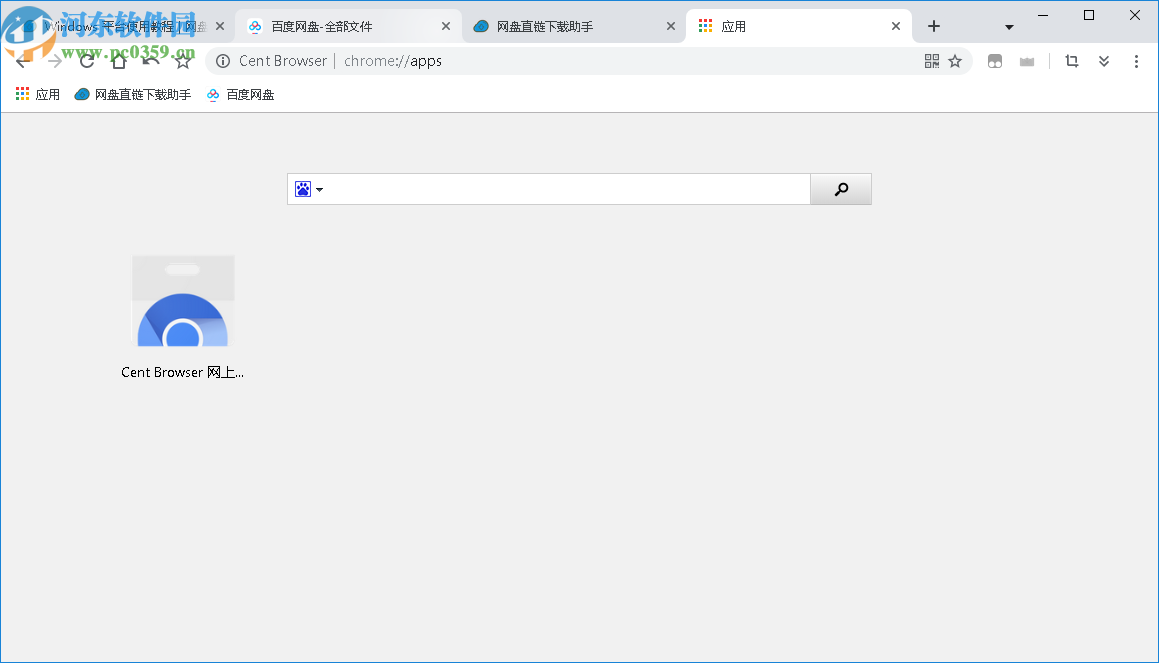Click the magnifier search button
Image resolution: width=1159 pixels, height=663 pixels.
click(840, 188)
